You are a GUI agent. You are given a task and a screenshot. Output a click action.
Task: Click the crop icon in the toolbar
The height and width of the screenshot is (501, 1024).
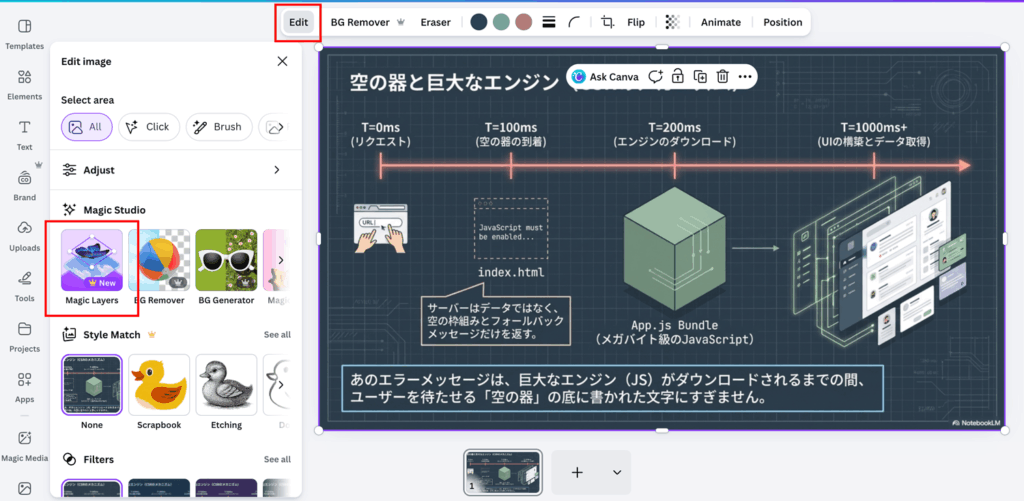(607, 22)
